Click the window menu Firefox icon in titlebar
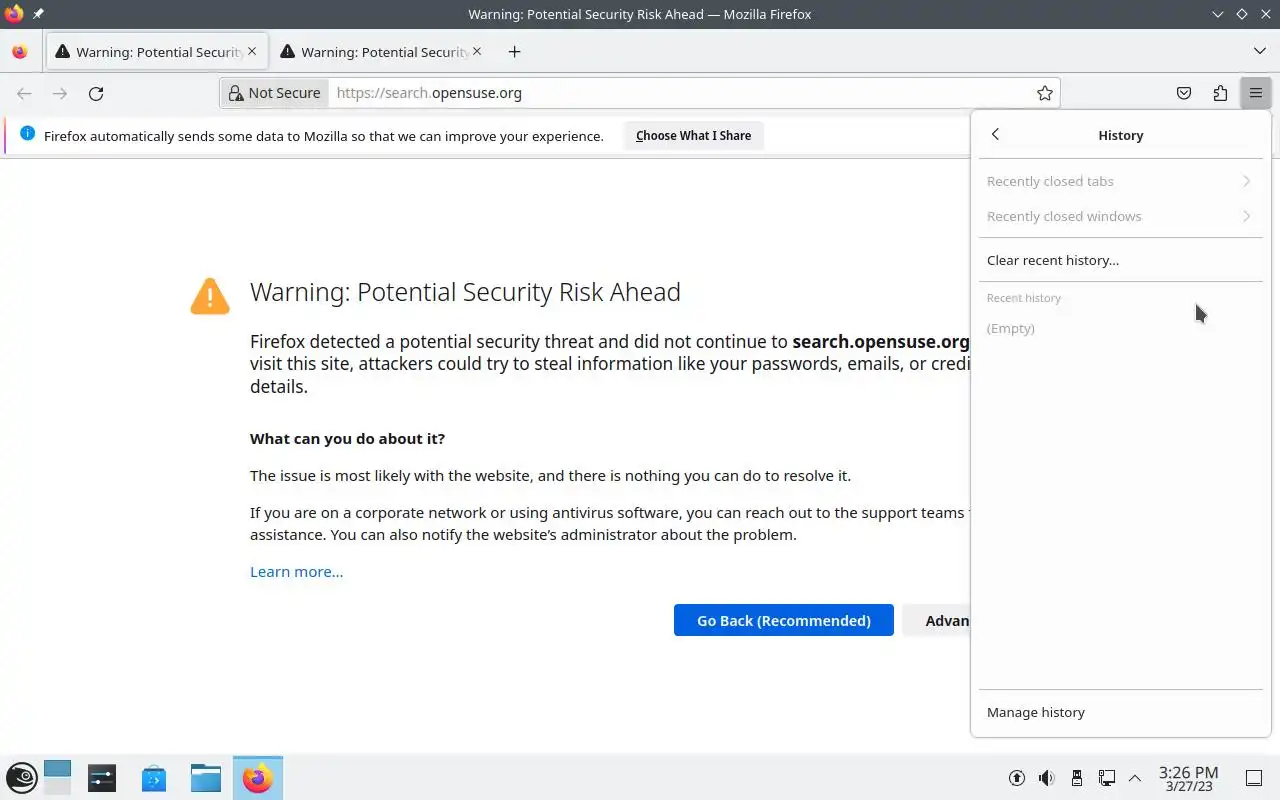Viewport: 1280px width, 800px height. 14,14
